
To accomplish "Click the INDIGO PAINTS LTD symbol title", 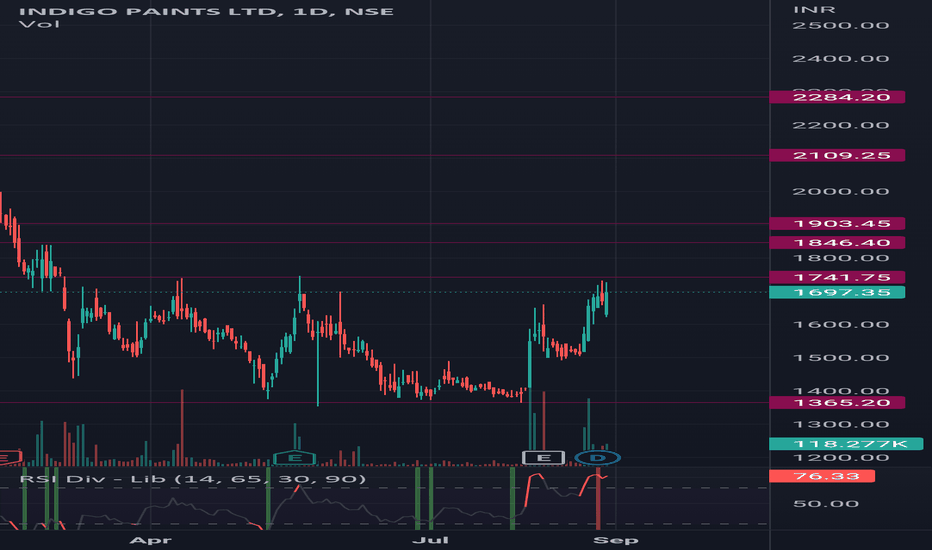I will [x=206, y=11].
